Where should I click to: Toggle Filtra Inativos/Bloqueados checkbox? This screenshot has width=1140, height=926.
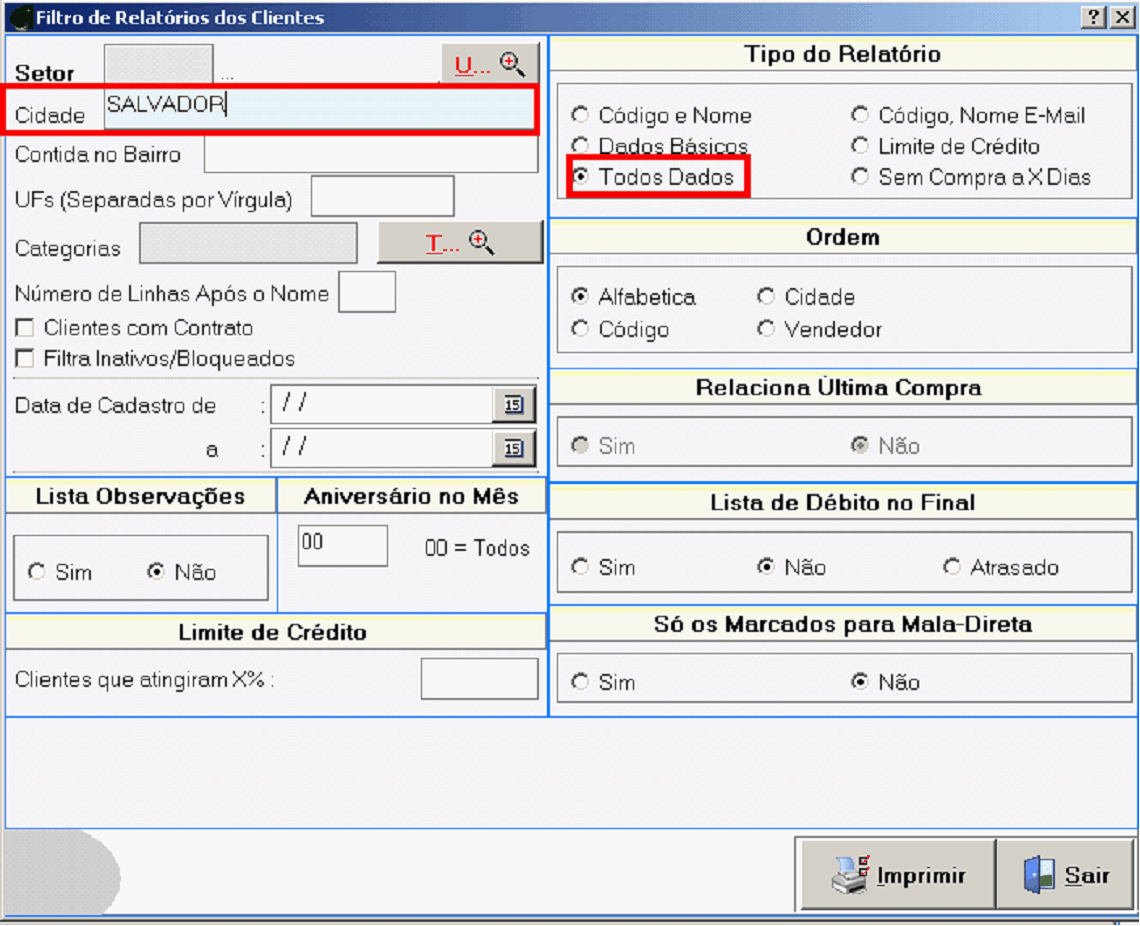(x=25, y=358)
